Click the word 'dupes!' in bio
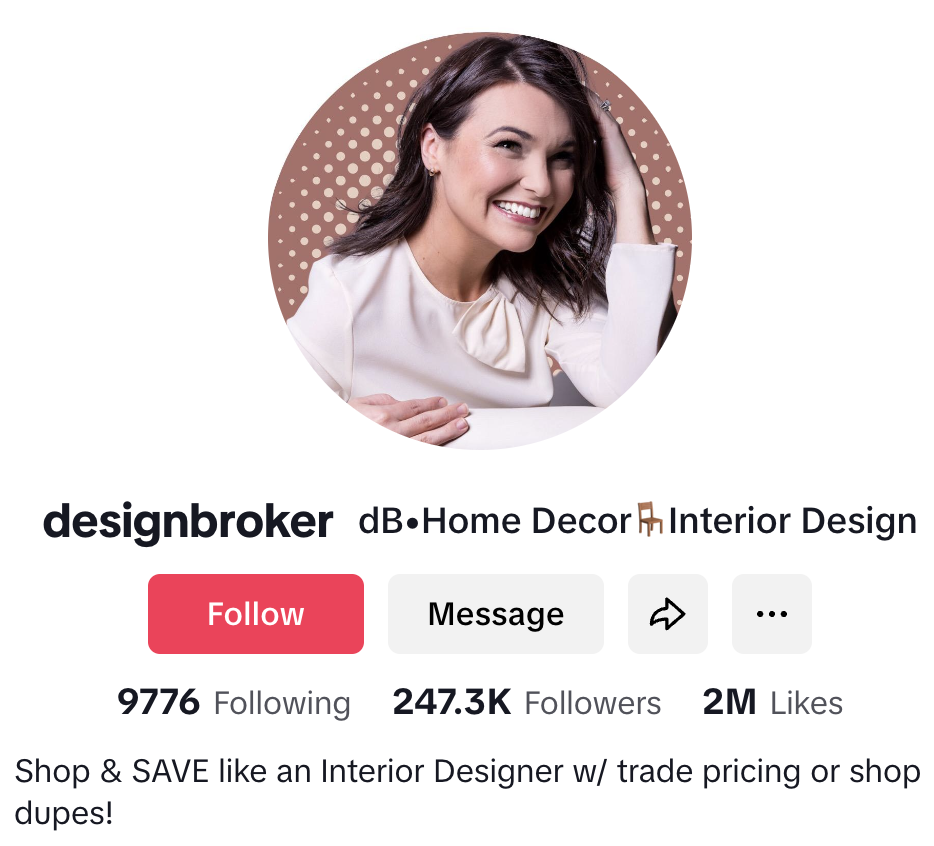 coord(64,814)
